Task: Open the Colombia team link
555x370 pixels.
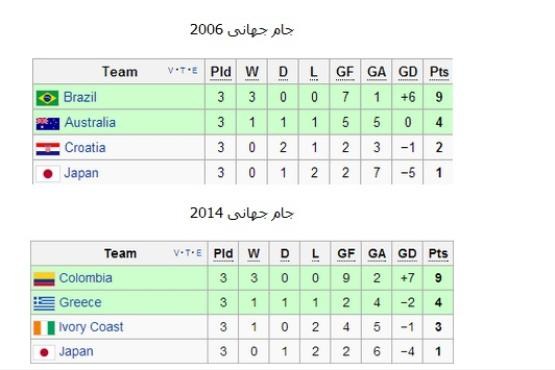Action: click(x=86, y=278)
